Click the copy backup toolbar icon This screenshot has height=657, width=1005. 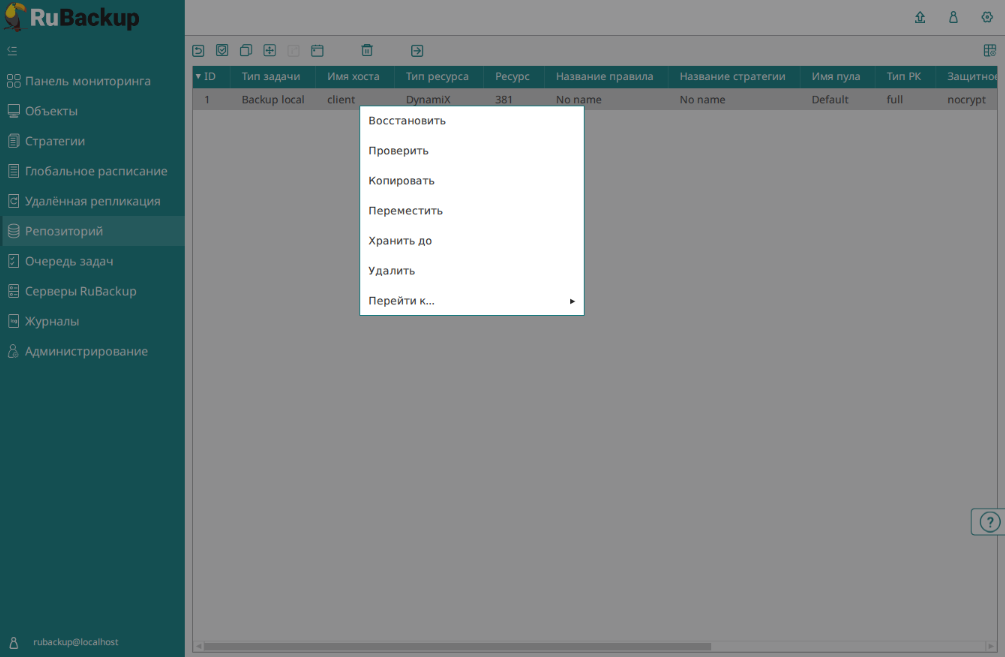(x=246, y=50)
